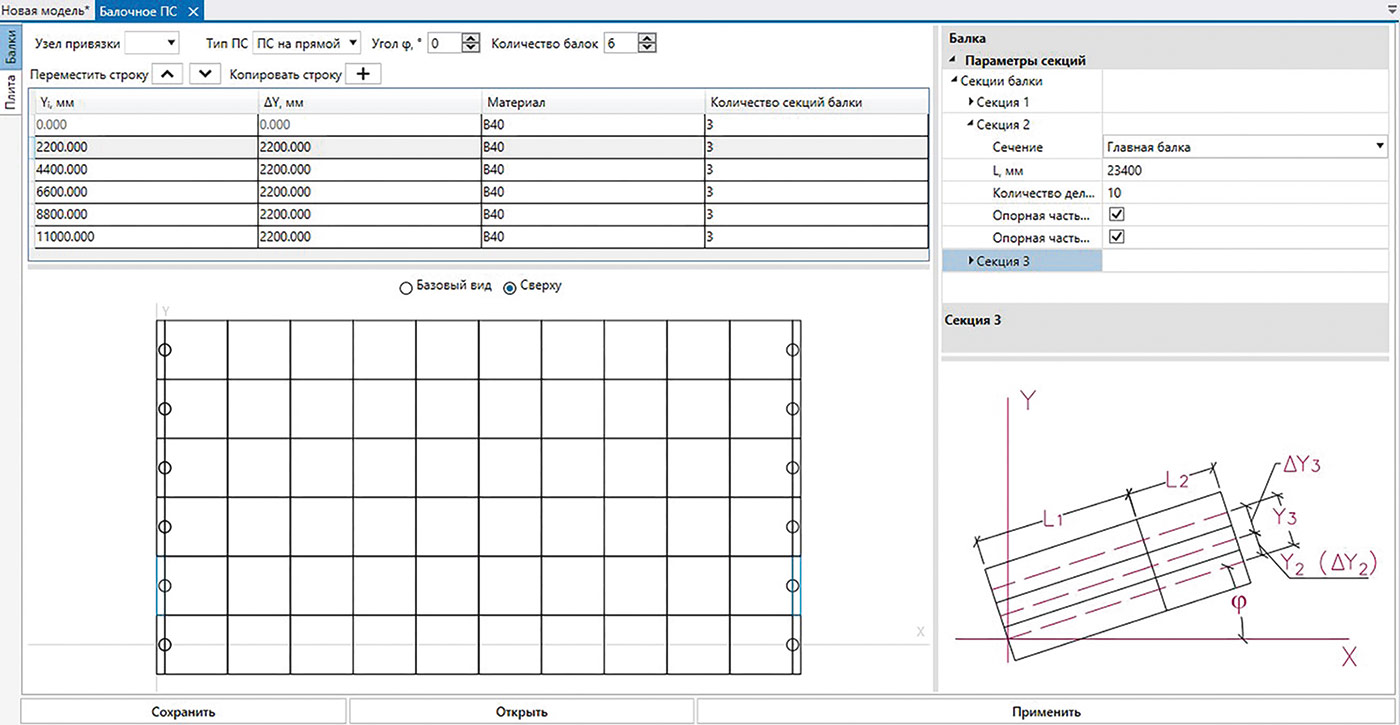Select the Сверху view radio button
This screenshot has width=1400, height=725.
click(510, 288)
